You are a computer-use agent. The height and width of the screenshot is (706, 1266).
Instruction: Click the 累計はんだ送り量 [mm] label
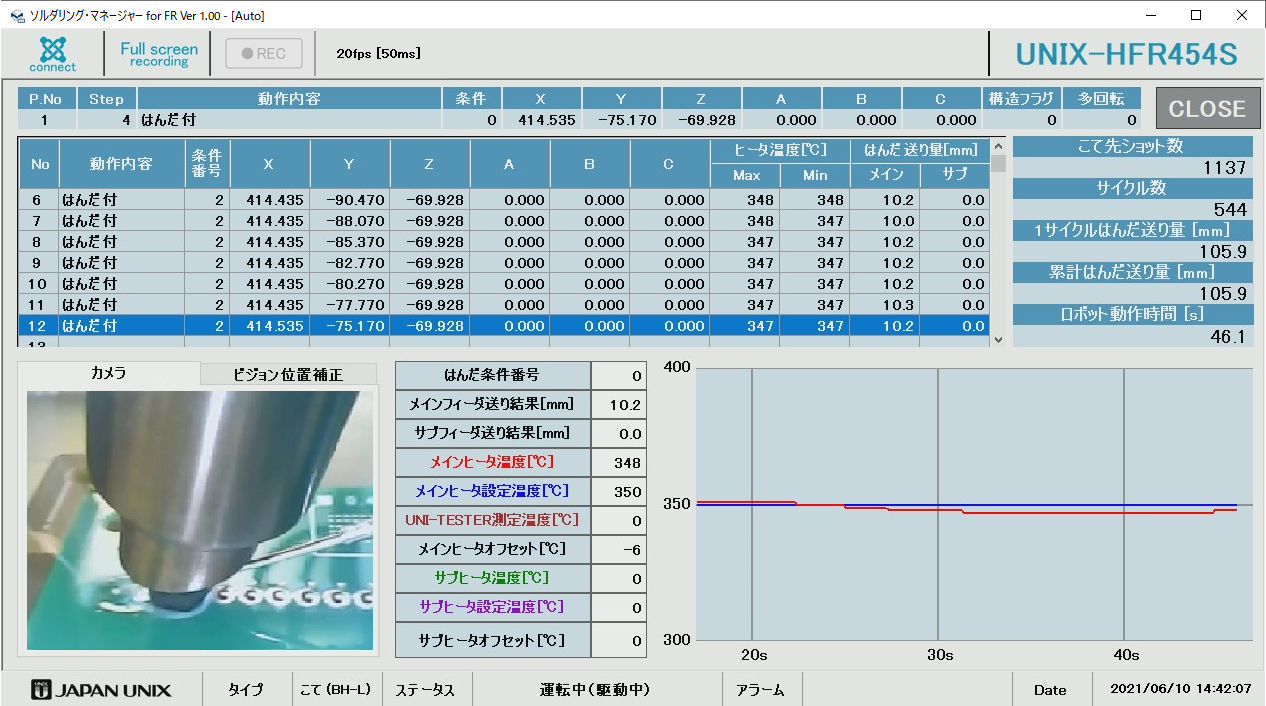pyautogui.click(x=1132, y=272)
